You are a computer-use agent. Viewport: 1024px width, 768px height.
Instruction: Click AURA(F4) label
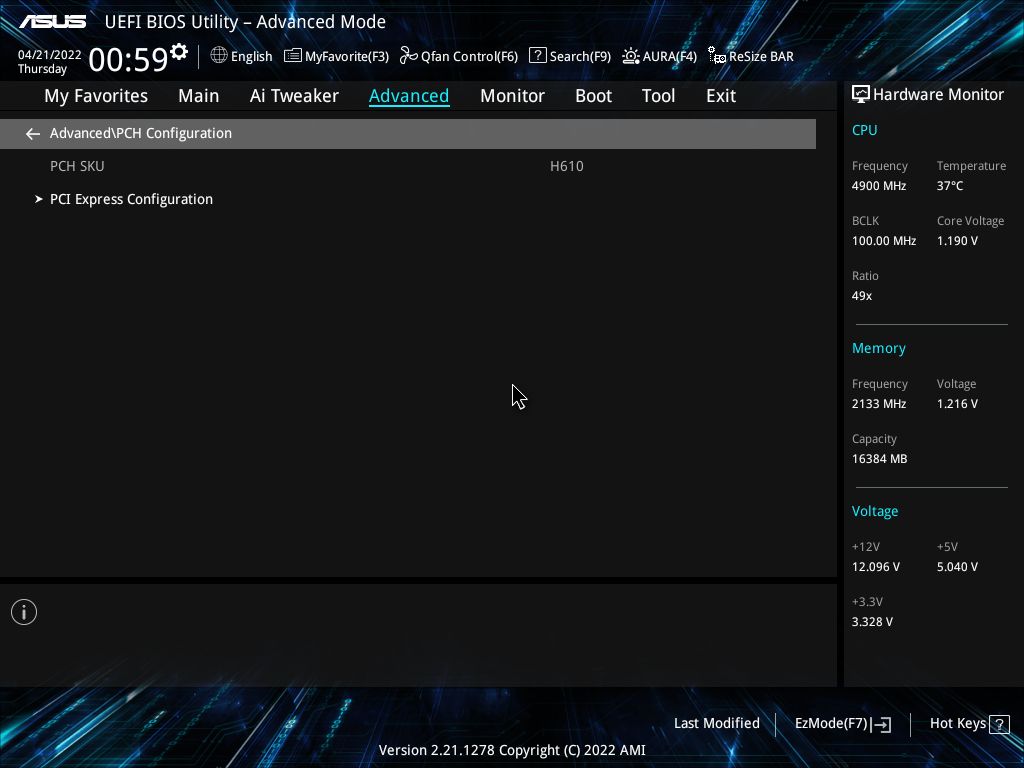(669, 57)
